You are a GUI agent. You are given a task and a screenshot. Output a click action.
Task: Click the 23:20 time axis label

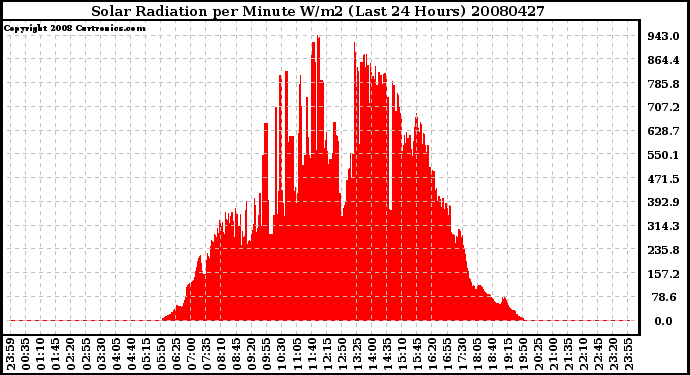point(613,354)
